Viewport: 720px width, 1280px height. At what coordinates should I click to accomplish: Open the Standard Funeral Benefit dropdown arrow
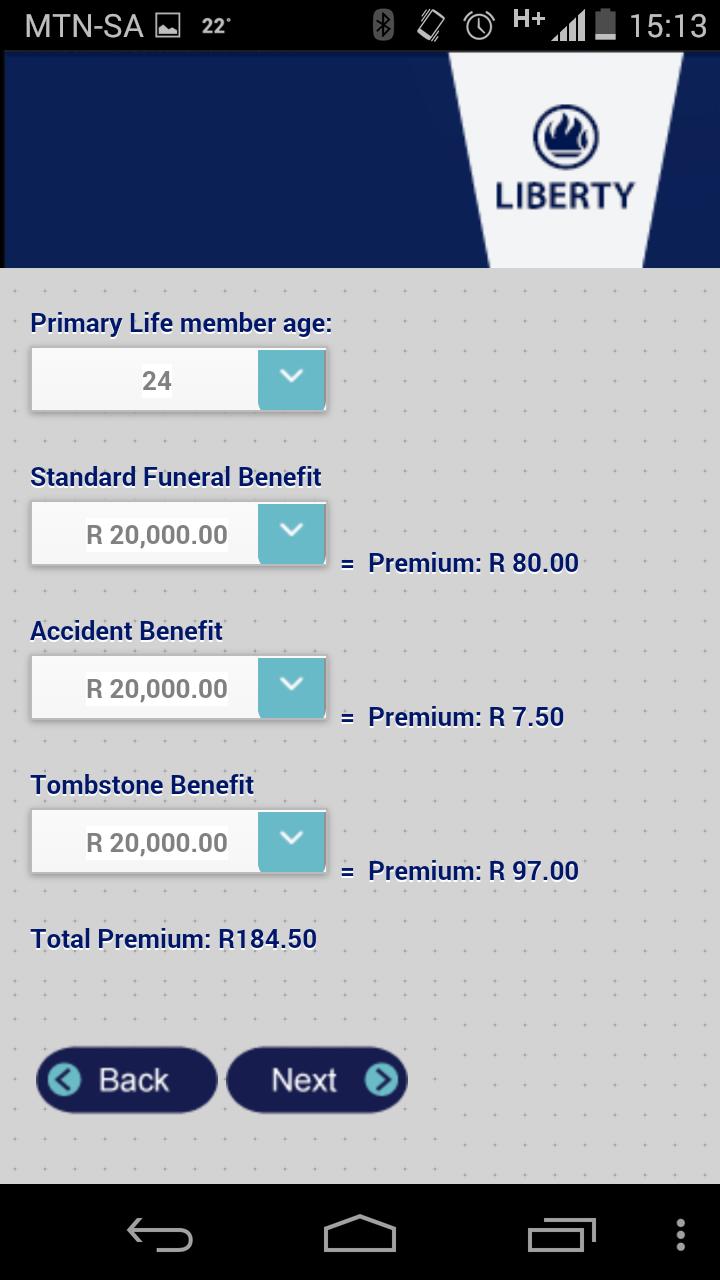tap(292, 533)
